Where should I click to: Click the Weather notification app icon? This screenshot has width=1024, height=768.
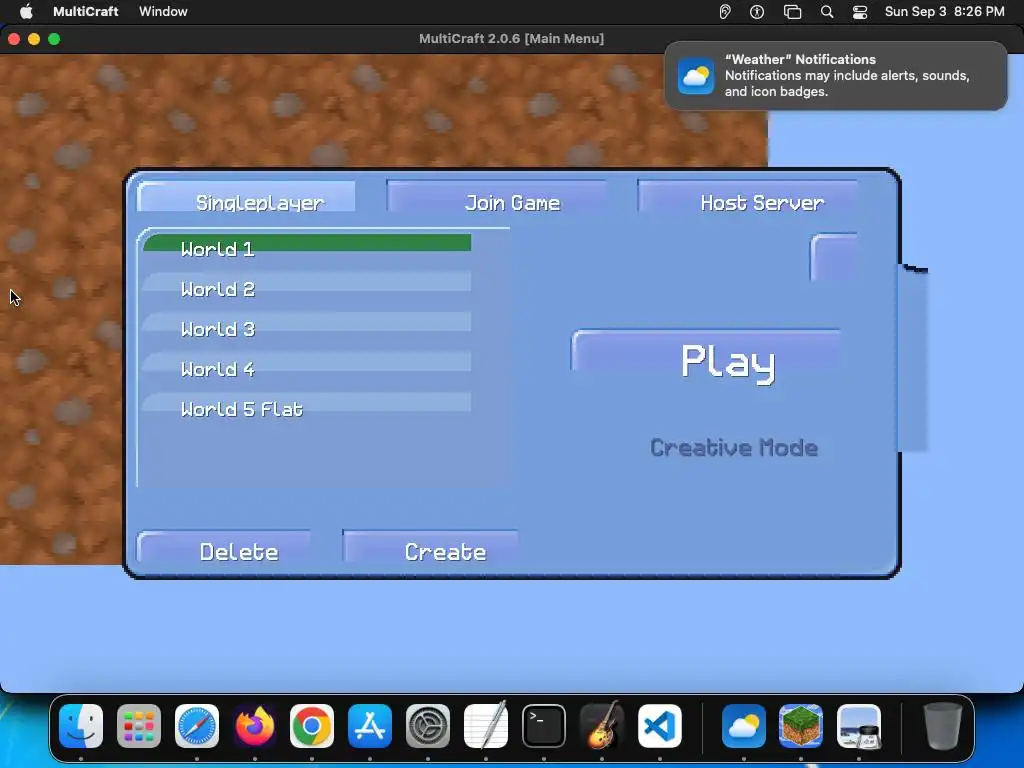click(696, 76)
